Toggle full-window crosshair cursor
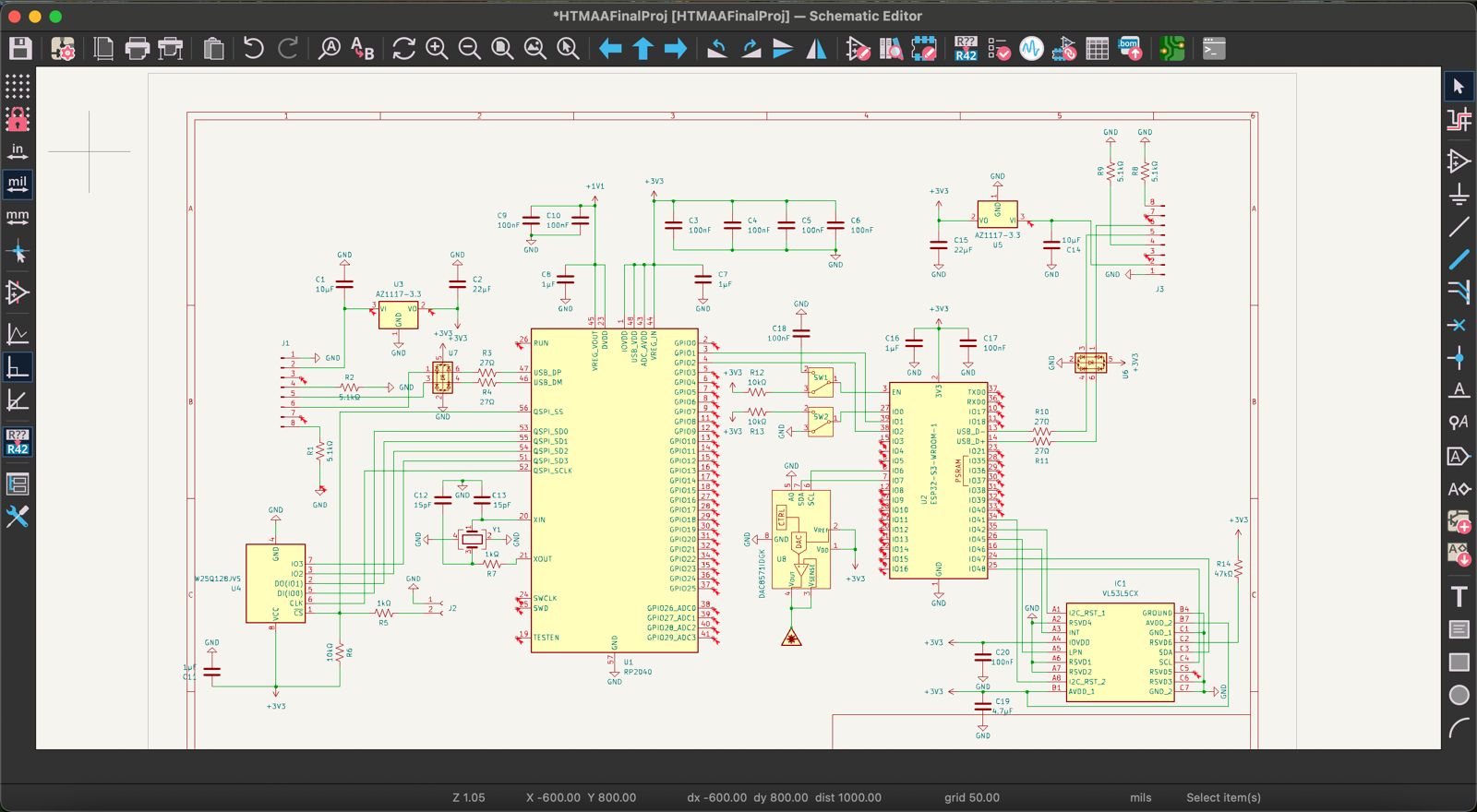1477x812 pixels. coord(18,252)
